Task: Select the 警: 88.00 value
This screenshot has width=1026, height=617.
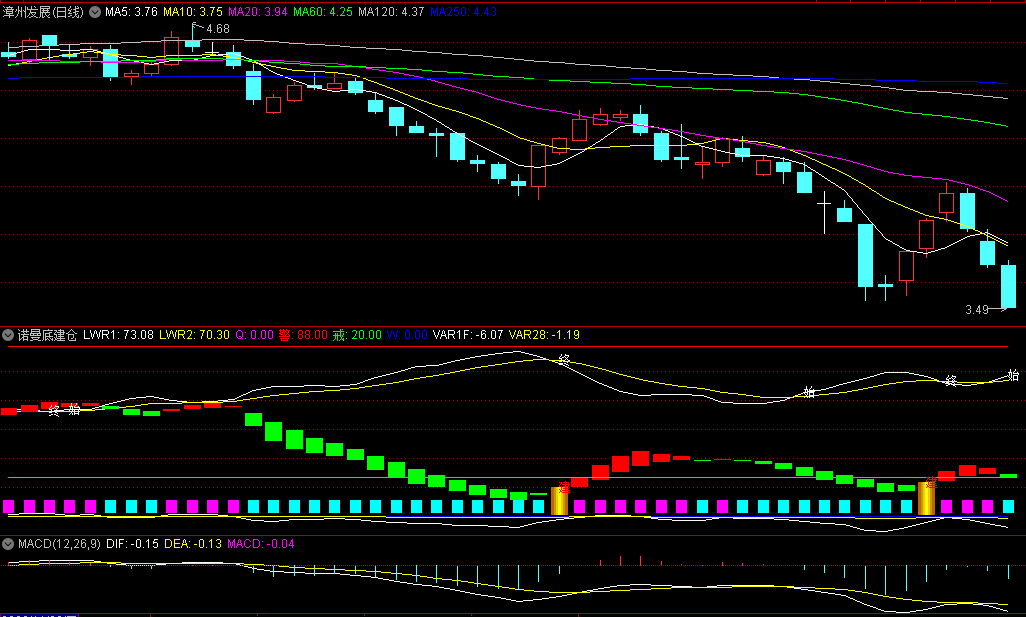Action: 303,335
